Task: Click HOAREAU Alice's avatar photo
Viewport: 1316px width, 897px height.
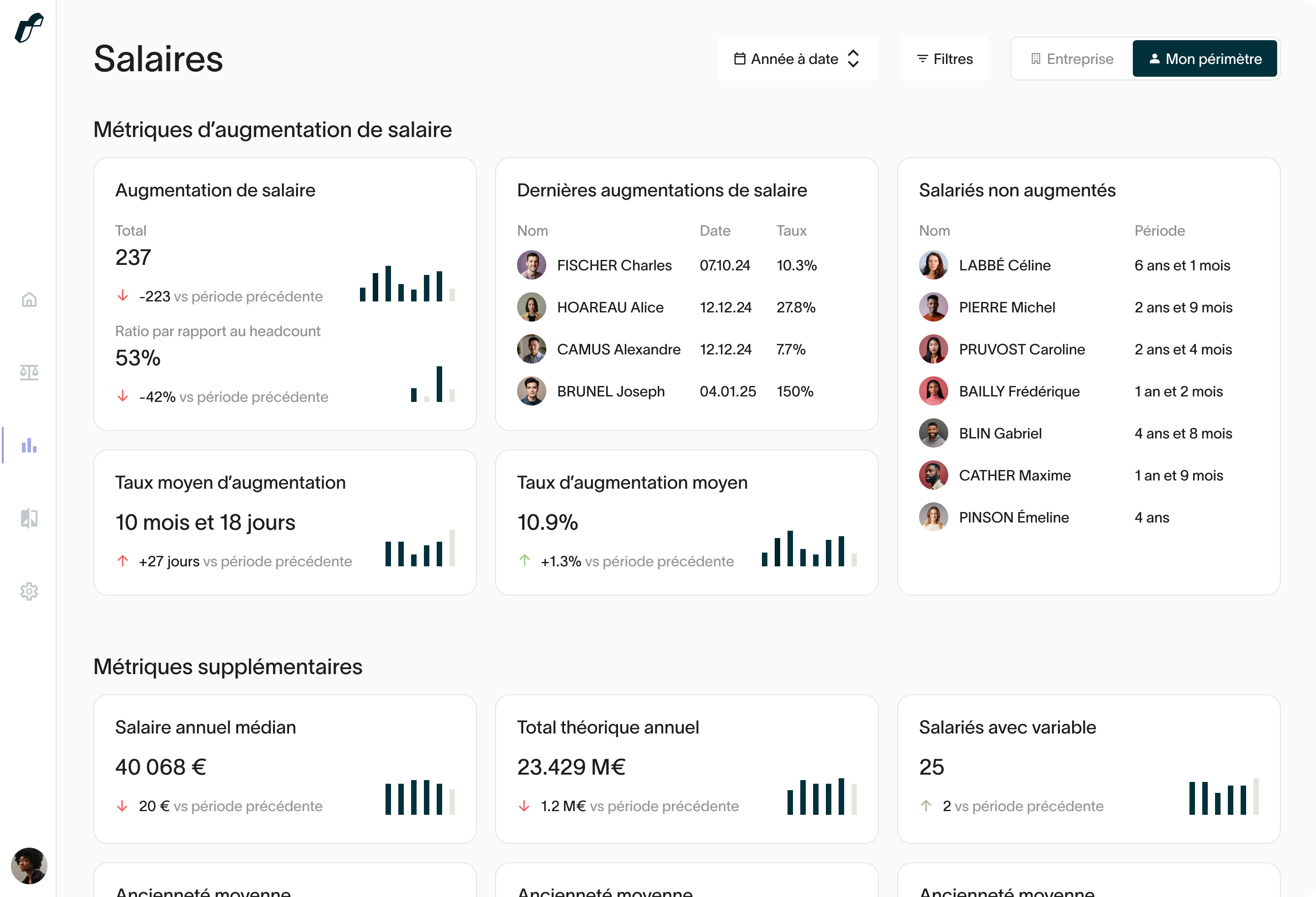Action: [x=531, y=307]
